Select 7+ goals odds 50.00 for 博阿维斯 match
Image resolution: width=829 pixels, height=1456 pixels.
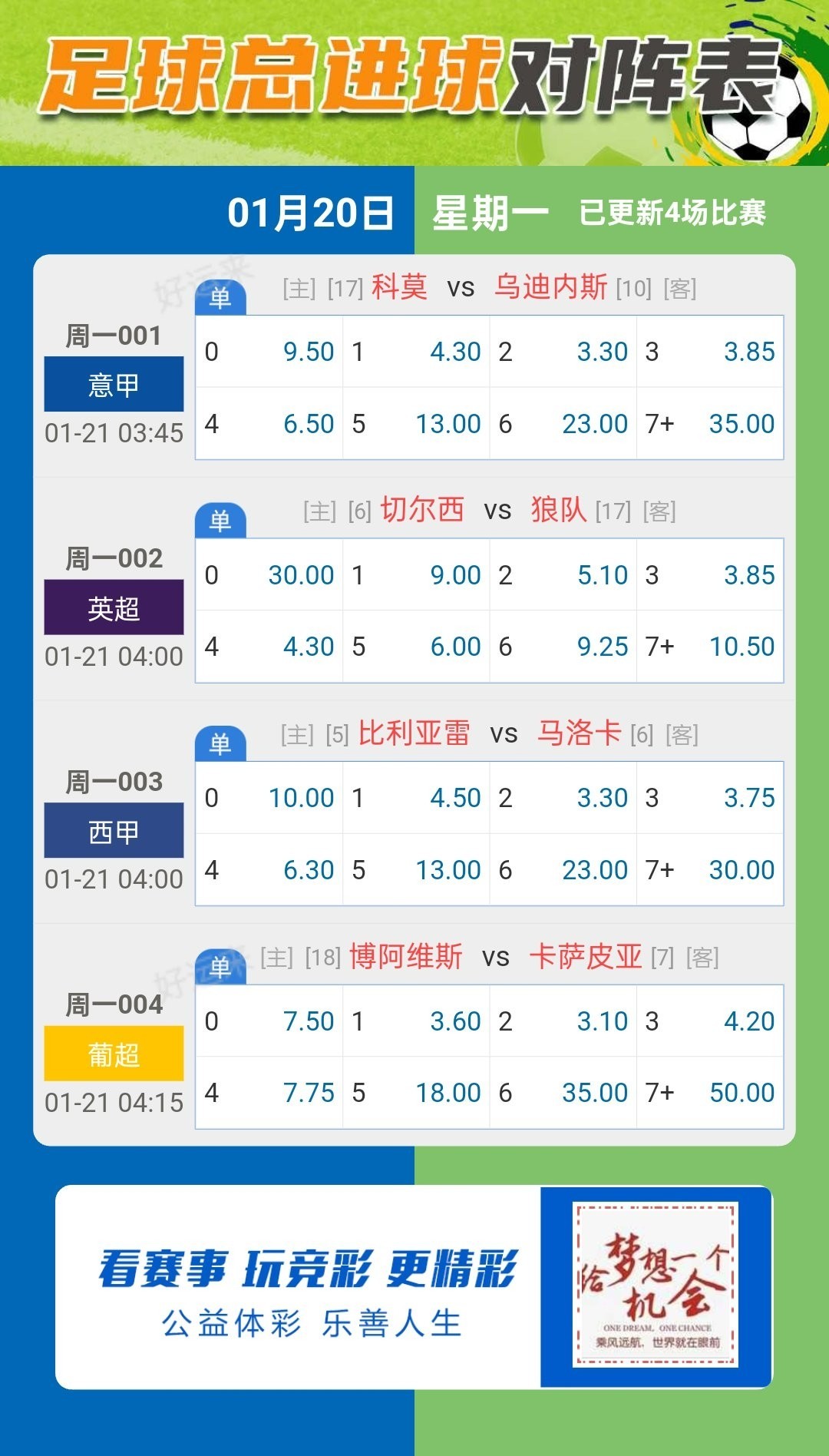710,1093
